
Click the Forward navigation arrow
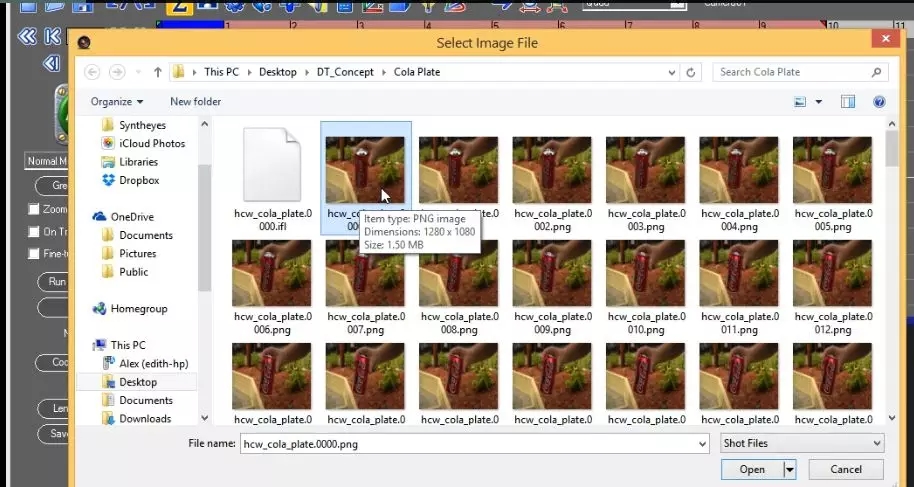point(117,72)
